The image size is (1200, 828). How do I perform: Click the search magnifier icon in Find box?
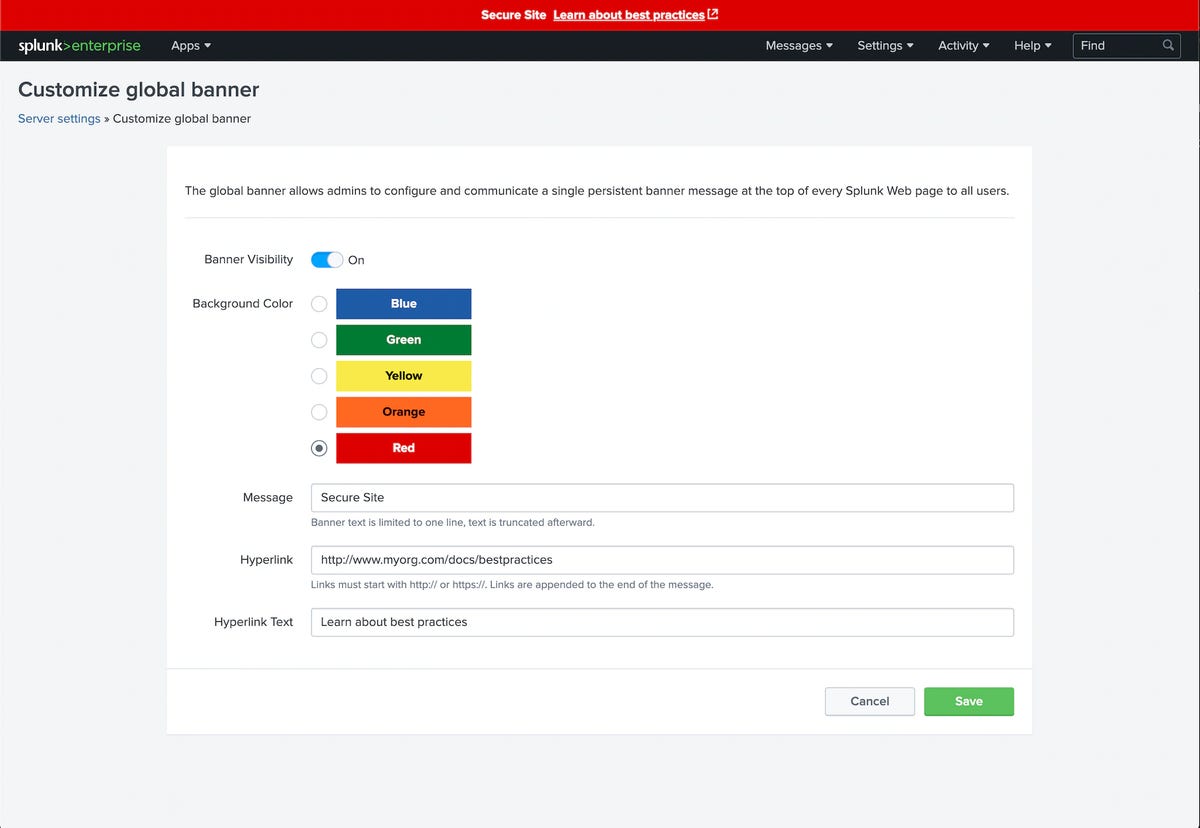pyautogui.click(x=1168, y=46)
